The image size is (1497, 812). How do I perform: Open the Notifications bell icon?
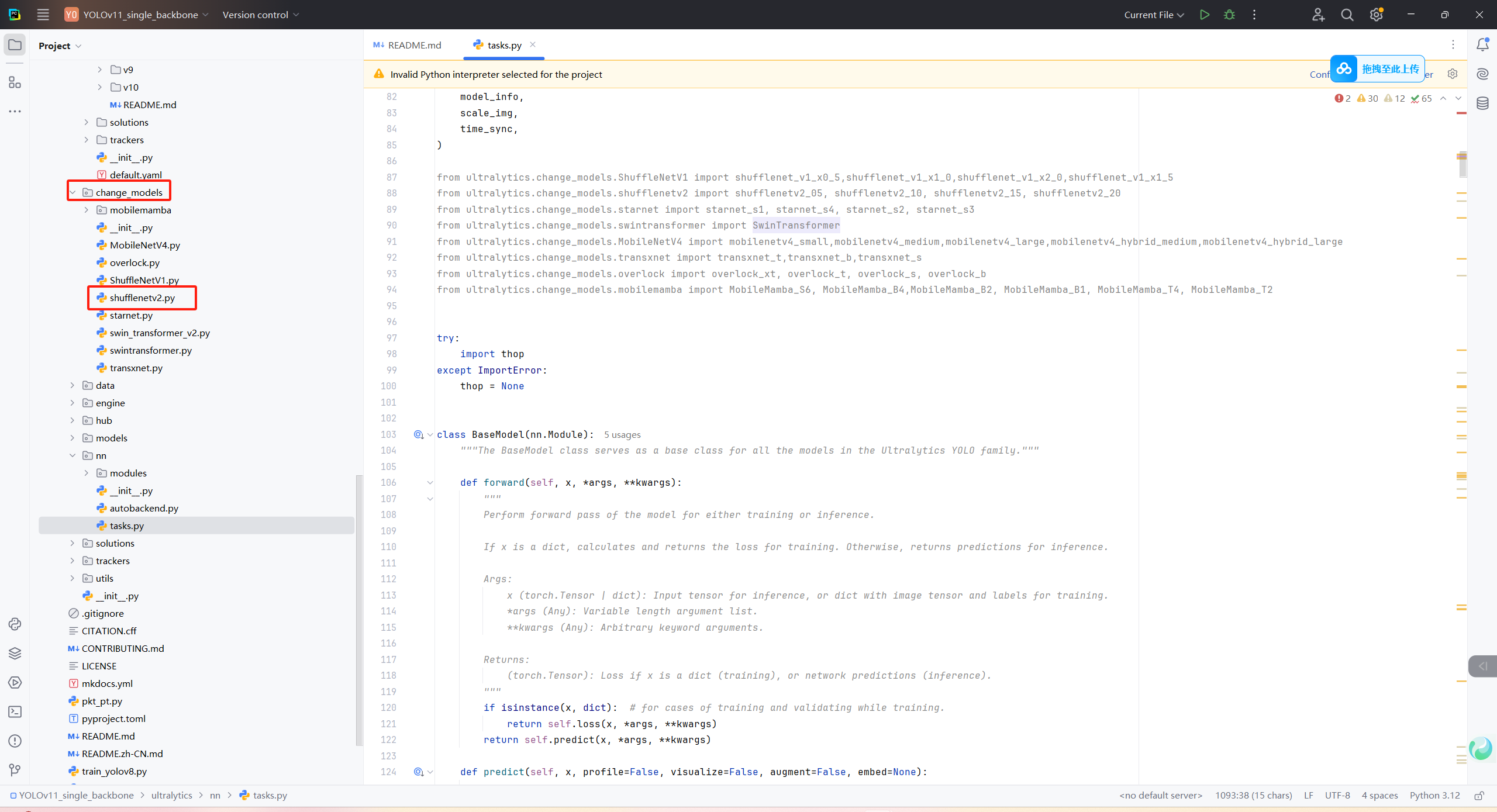(1481, 44)
